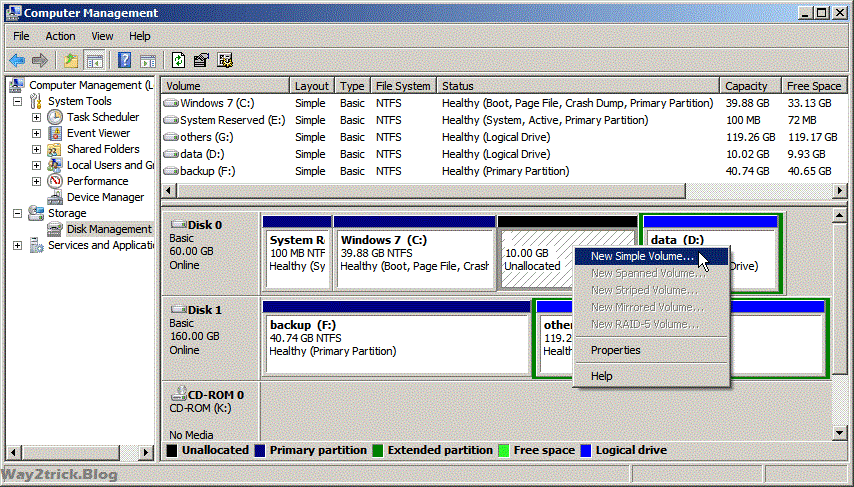Click the Services and Applications icon
This screenshot has height=487, width=854.
(36, 245)
